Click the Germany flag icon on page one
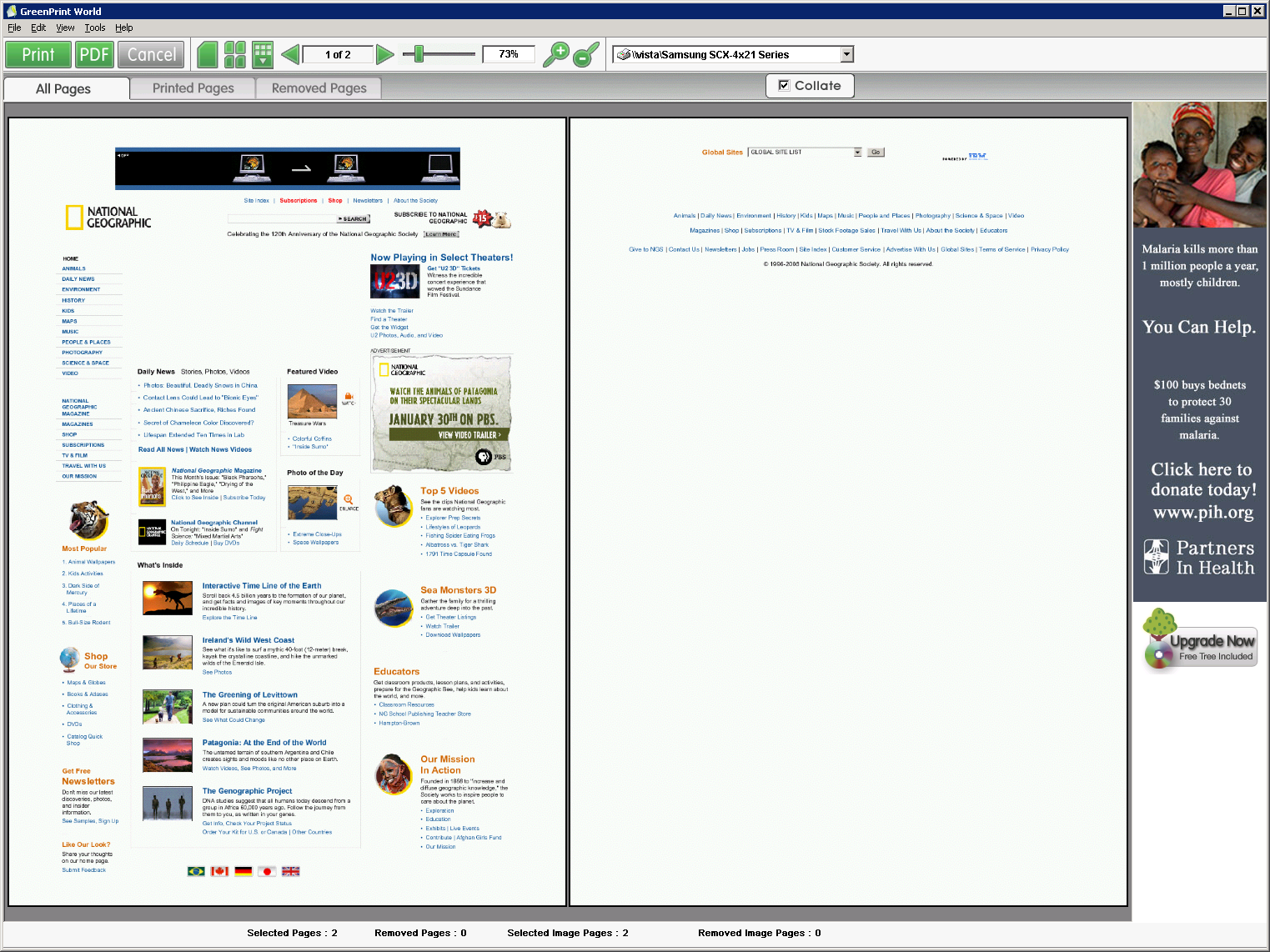This screenshot has width=1270, height=952. coord(243,871)
